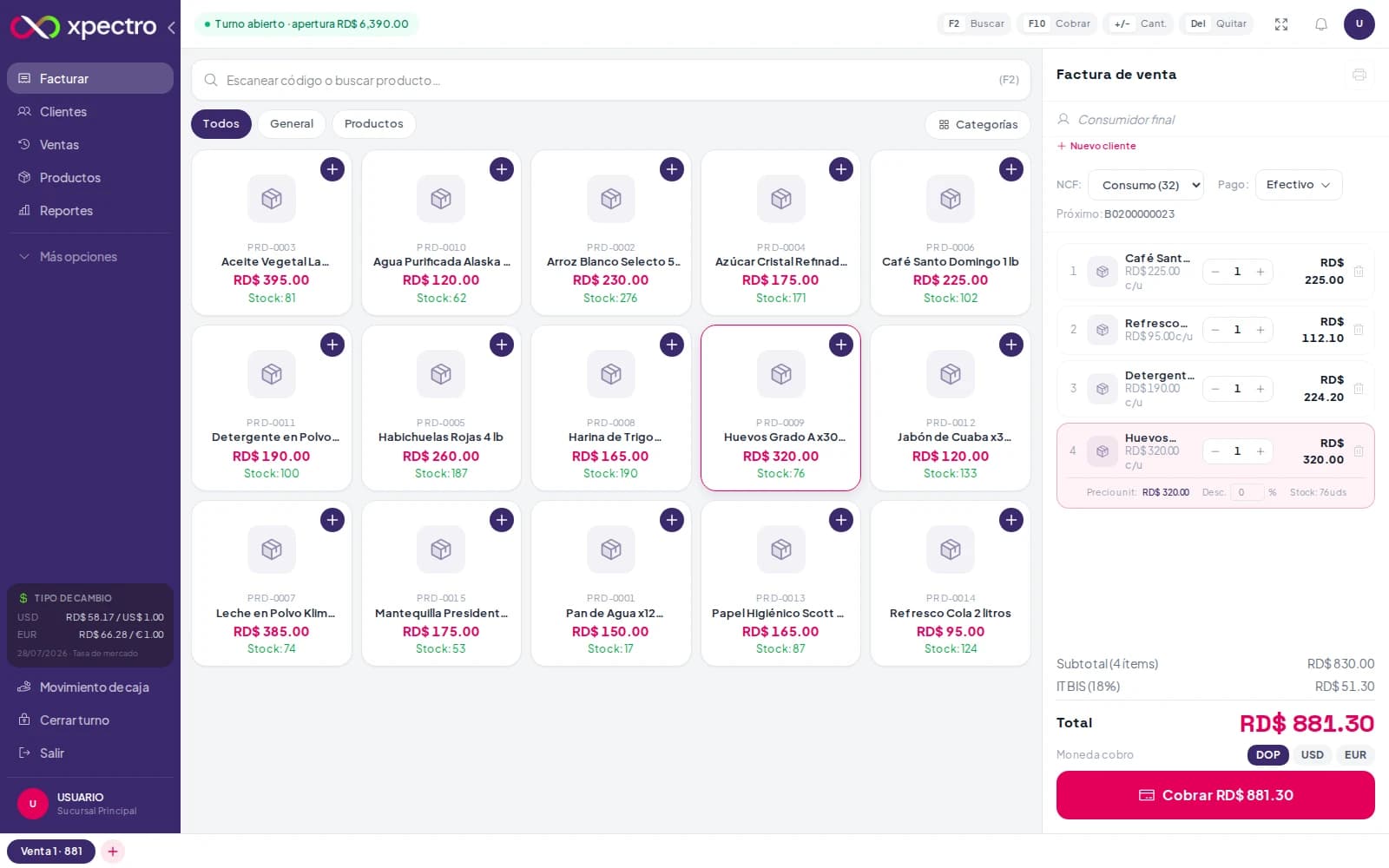Decrease quantity of the Detergente line
The height and width of the screenshot is (868, 1389).
tap(1215, 389)
